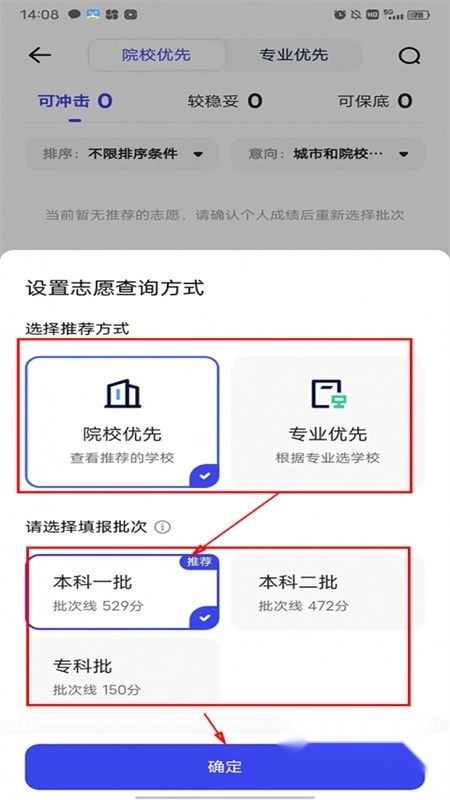Open the 可保底 category tab
The image size is (450, 800).
point(374,101)
